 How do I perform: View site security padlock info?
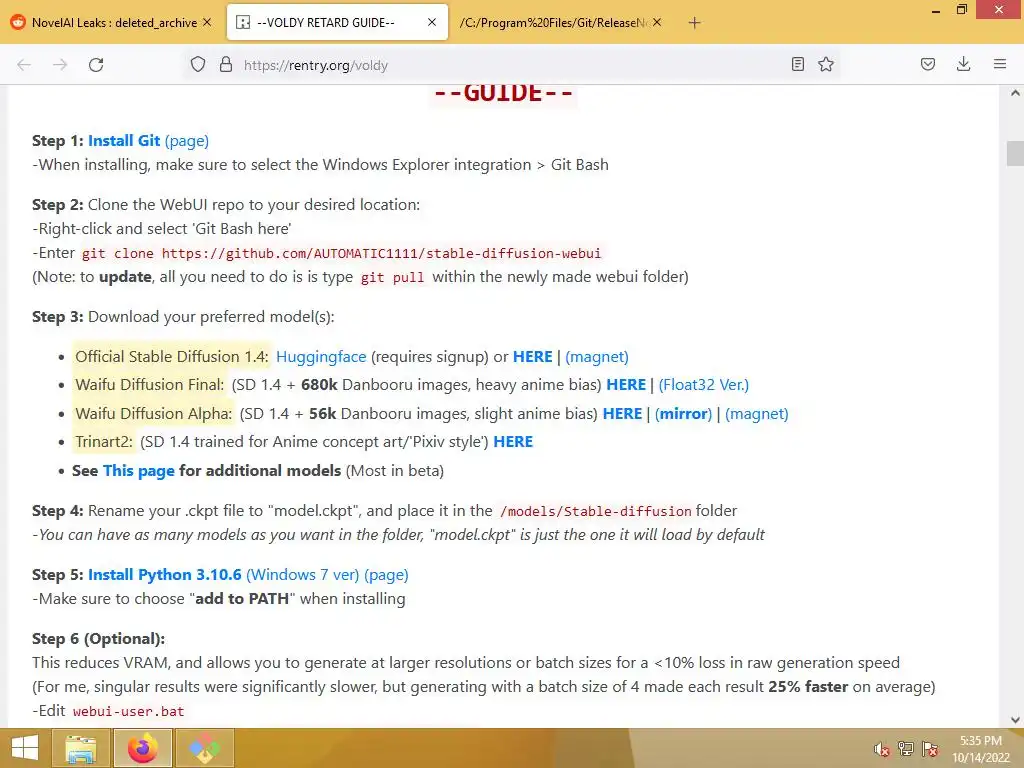[x=226, y=64]
